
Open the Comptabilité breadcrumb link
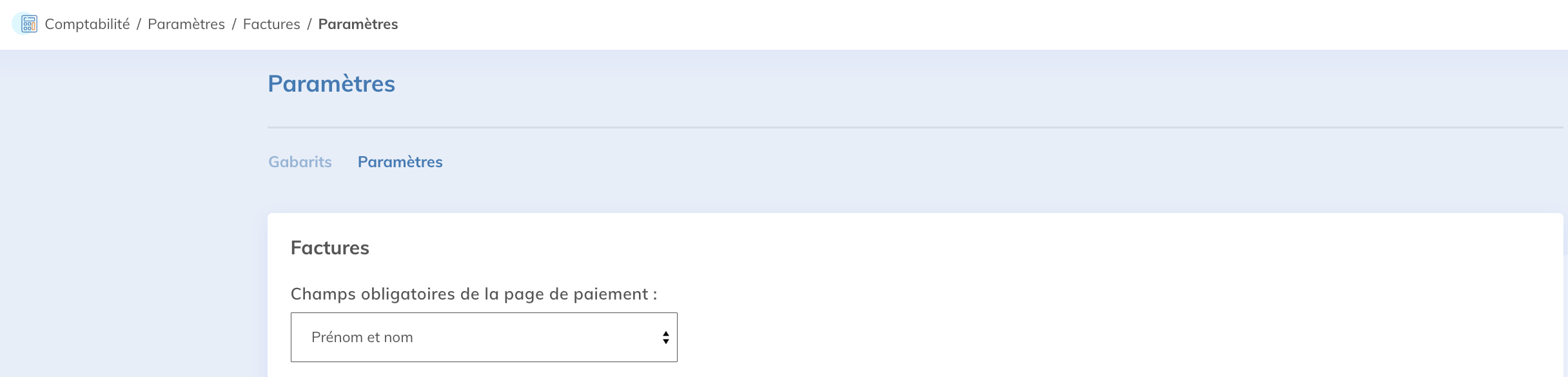tap(87, 24)
